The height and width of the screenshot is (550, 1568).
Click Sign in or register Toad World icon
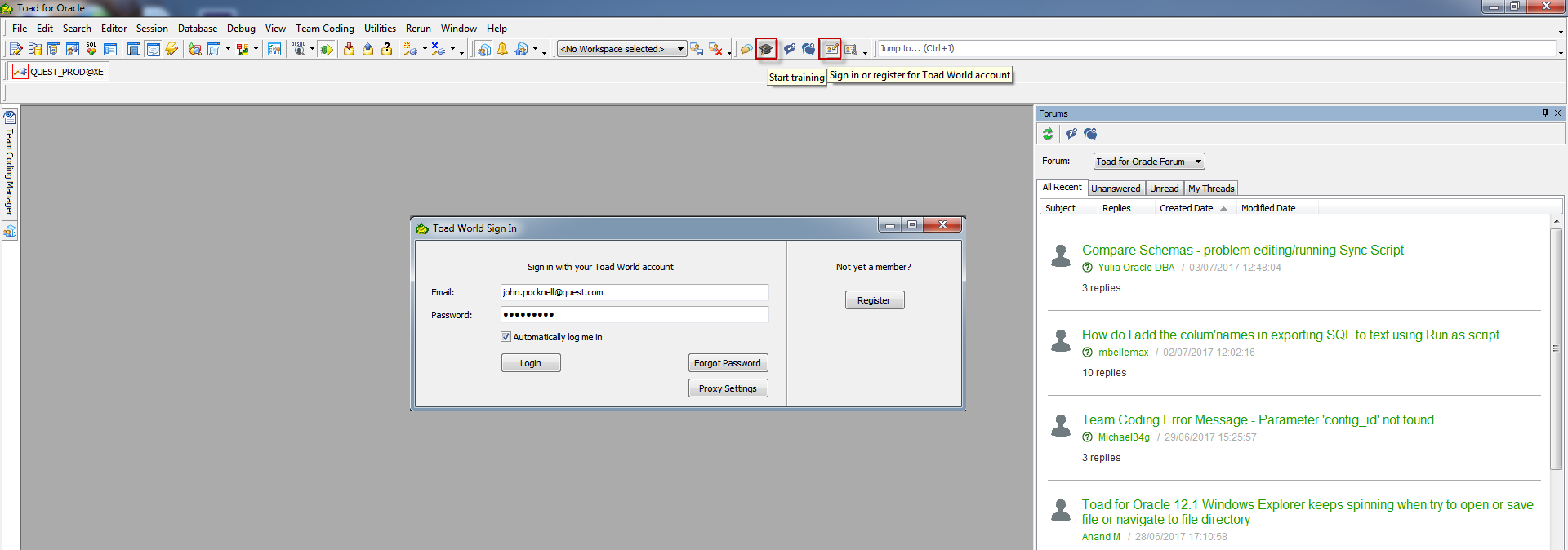pos(831,49)
